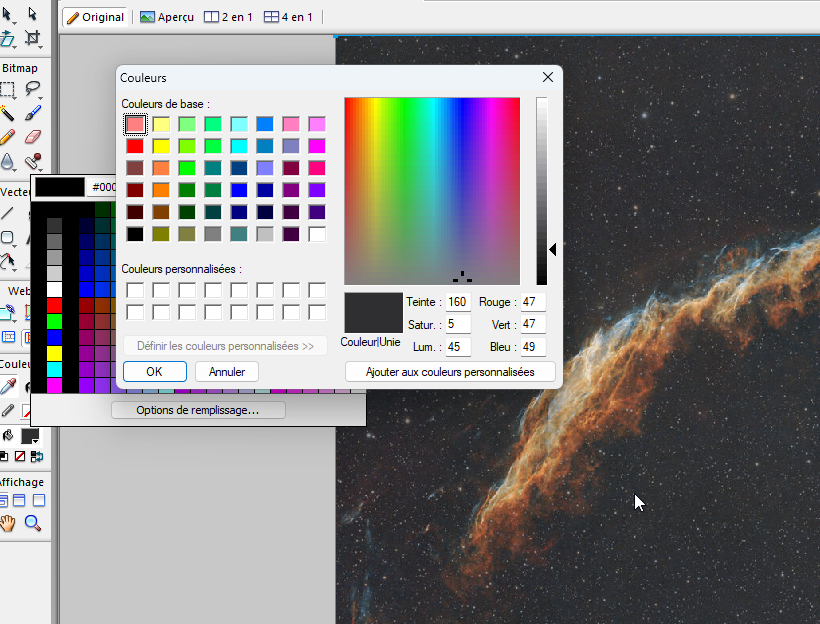Select the Pencil tool
Viewport: 820px width, 624px height.
tap(7, 137)
